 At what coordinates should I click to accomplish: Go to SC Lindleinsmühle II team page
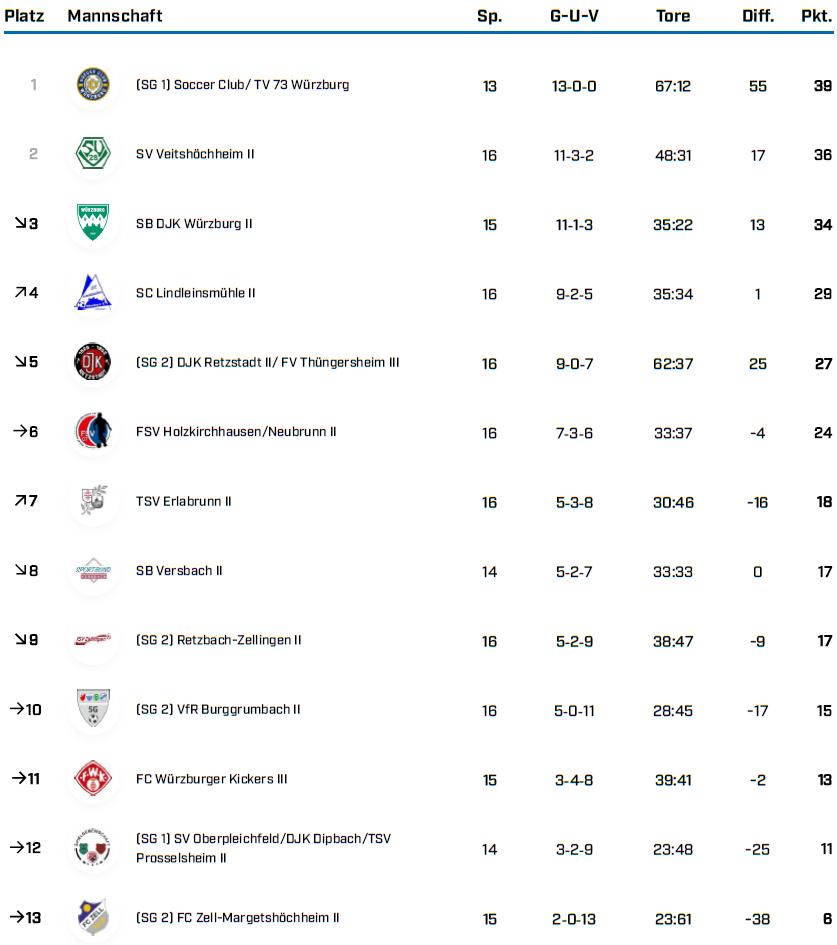pyautogui.click(x=196, y=294)
